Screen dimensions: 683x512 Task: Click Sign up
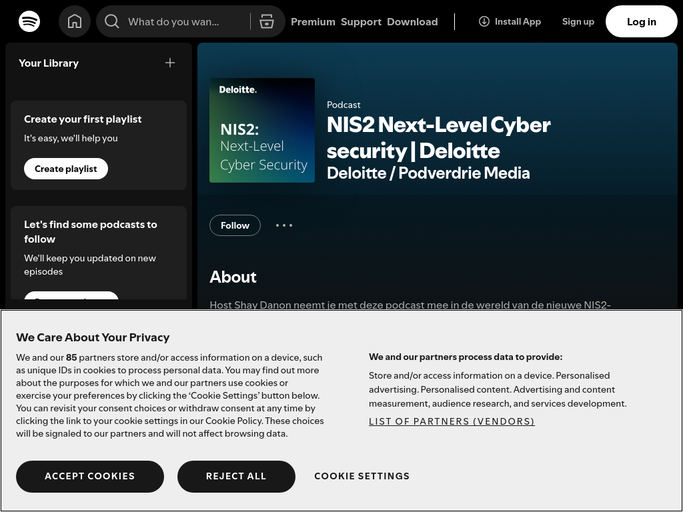578,21
